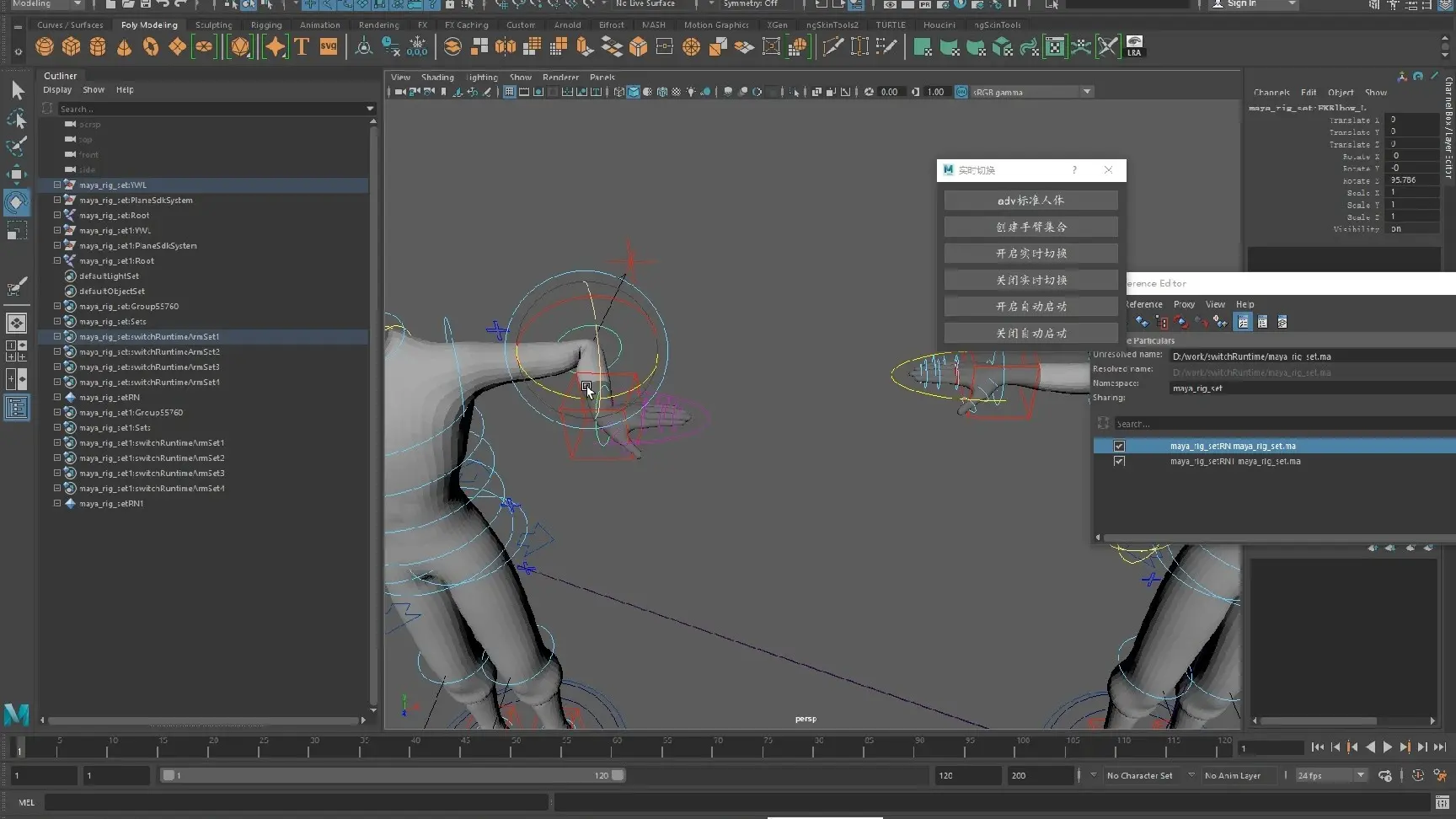This screenshot has height=819, width=1456.
Task: Open the Outliner panel icon in the sidebar
Action: click(17, 407)
